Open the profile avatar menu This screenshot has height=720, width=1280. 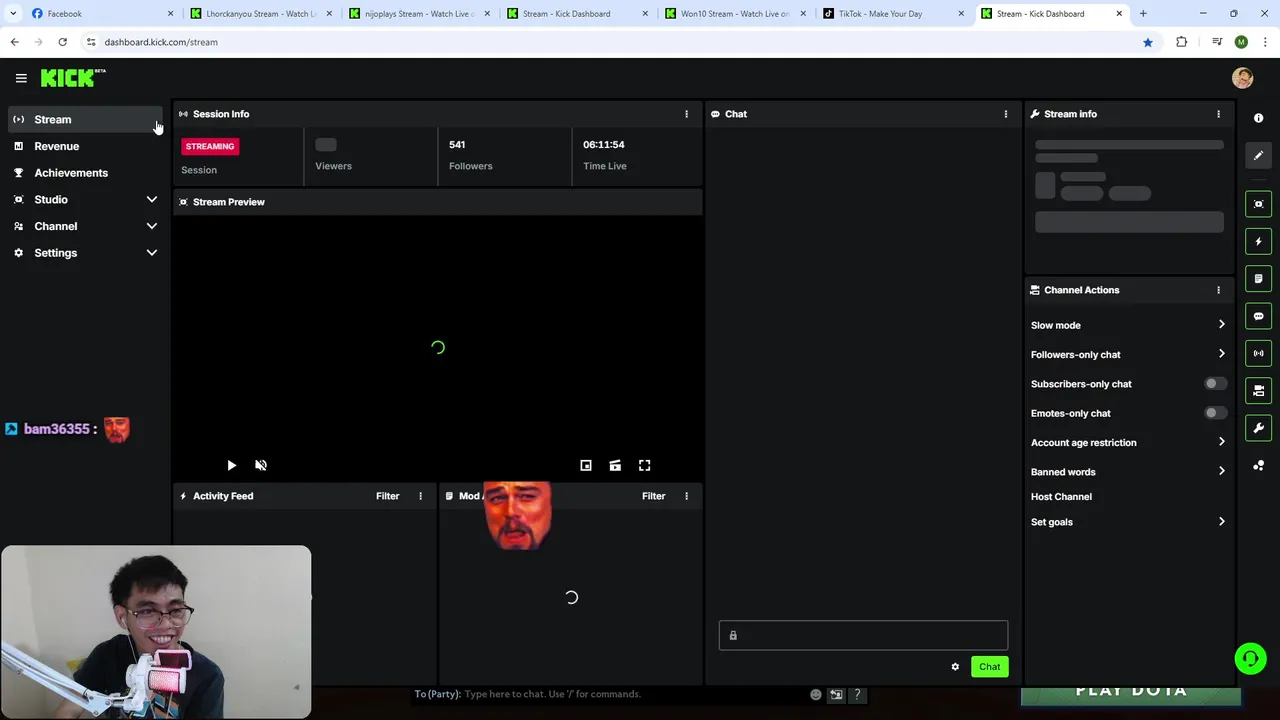pyautogui.click(x=1243, y=78)
